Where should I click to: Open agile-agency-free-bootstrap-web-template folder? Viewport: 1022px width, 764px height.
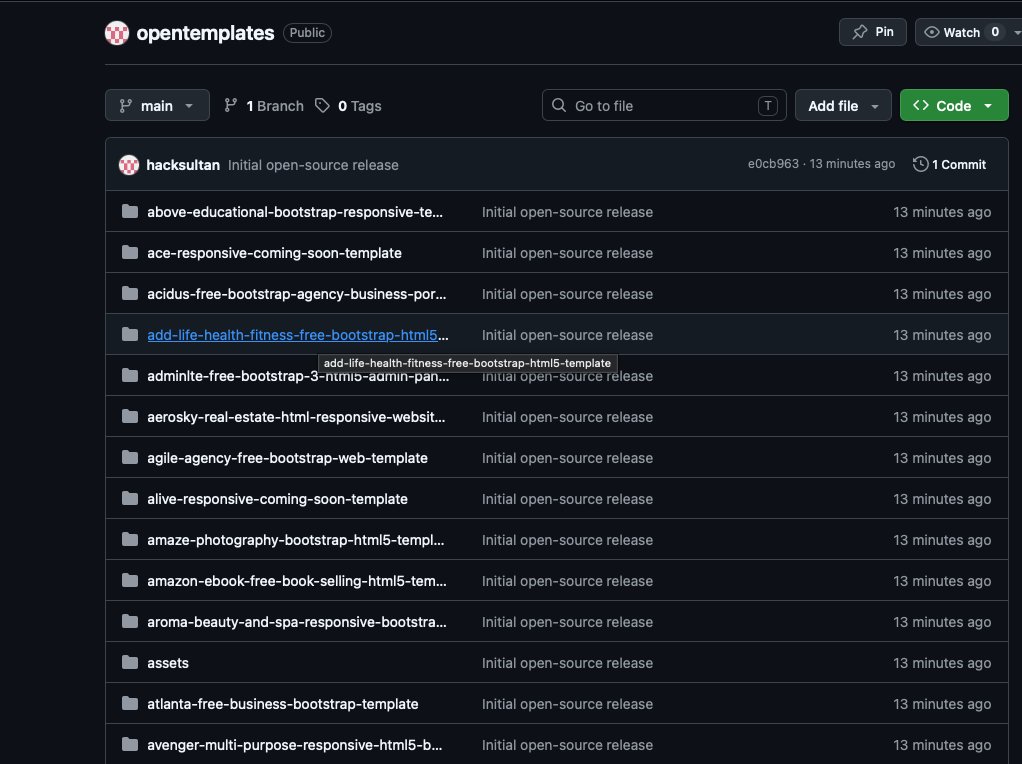pyautogui.click(x=287, y=458)
